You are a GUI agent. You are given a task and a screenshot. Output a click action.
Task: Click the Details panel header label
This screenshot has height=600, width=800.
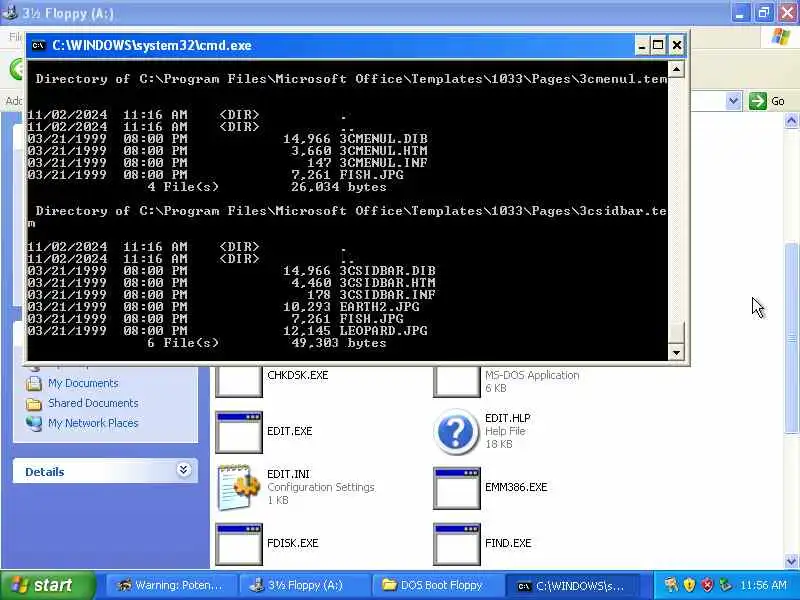tap(45, 472)
